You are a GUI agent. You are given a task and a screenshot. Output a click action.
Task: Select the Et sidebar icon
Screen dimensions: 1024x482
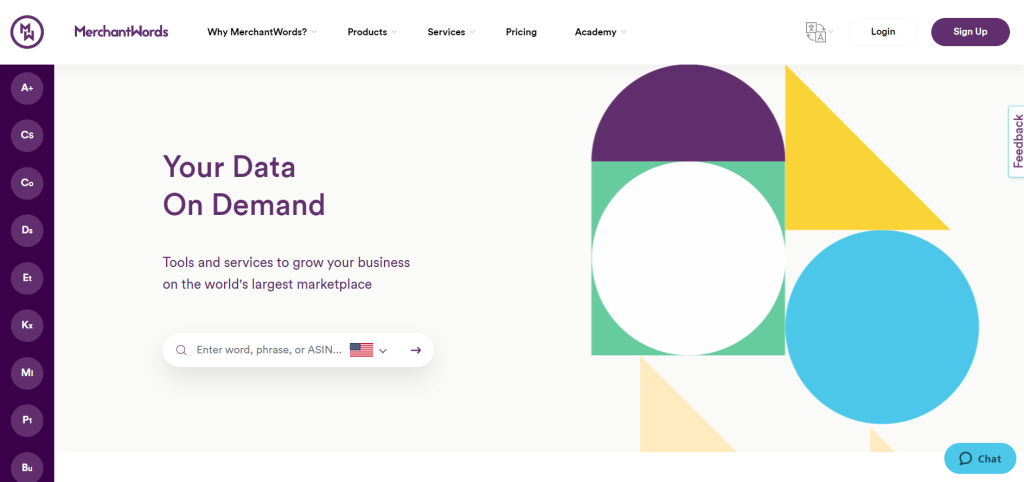pos(27,278)
